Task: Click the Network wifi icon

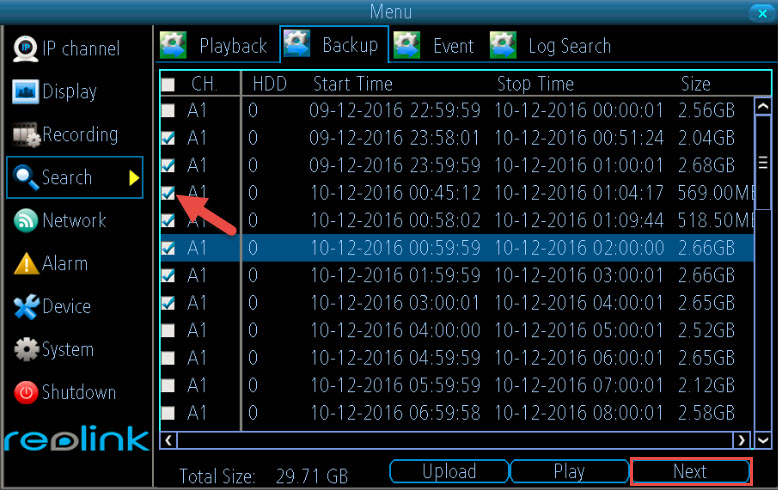Action: pyautogui.click(x=26, y=221)
